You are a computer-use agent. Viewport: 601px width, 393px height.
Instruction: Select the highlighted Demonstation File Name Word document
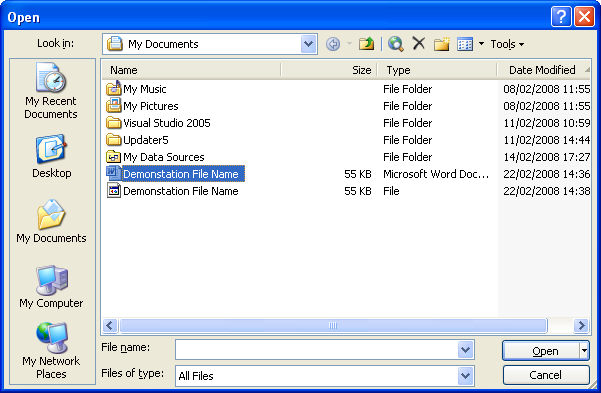183,174
